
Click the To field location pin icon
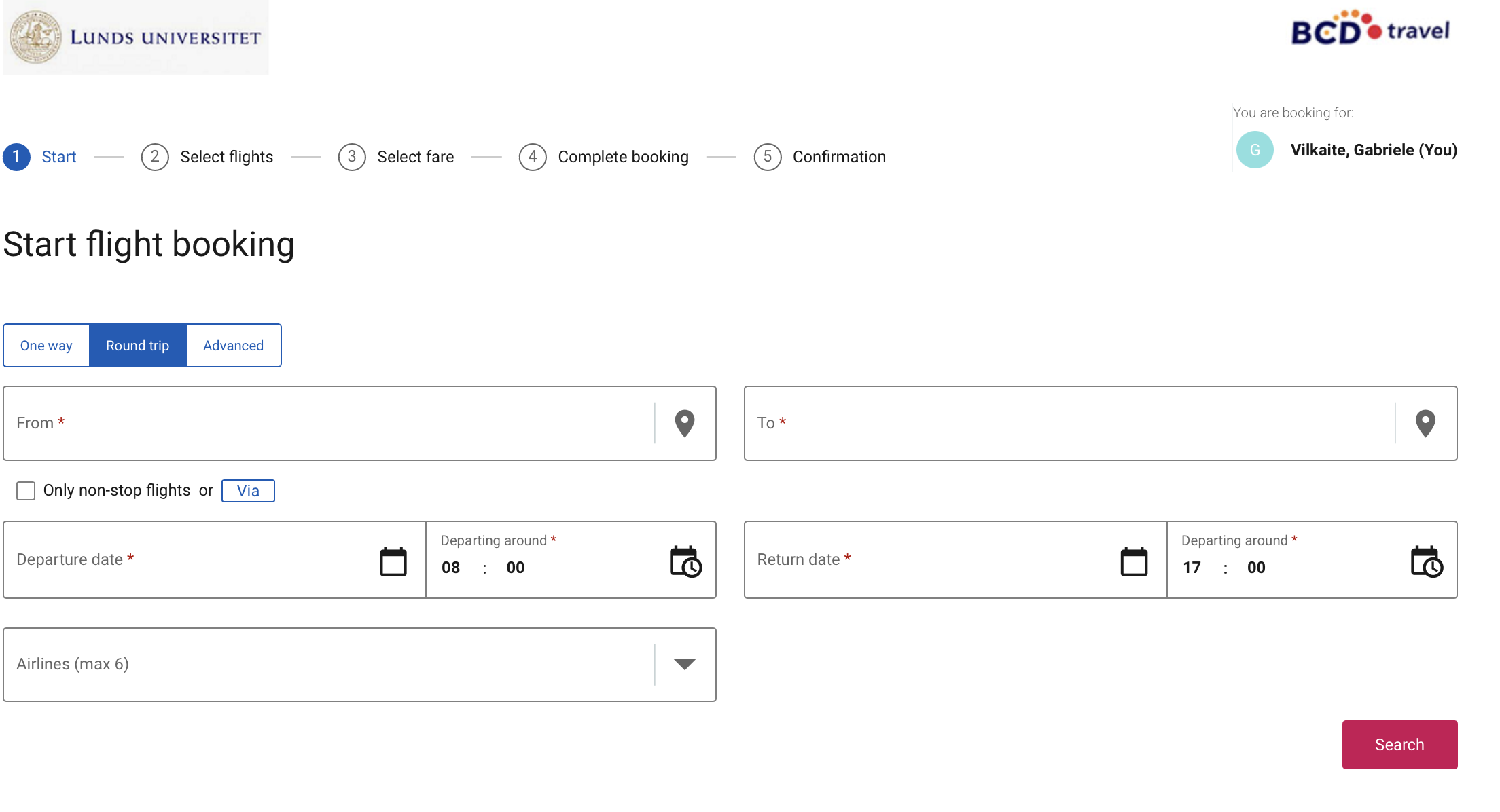pyautogui.click(x=1425, y=423)
